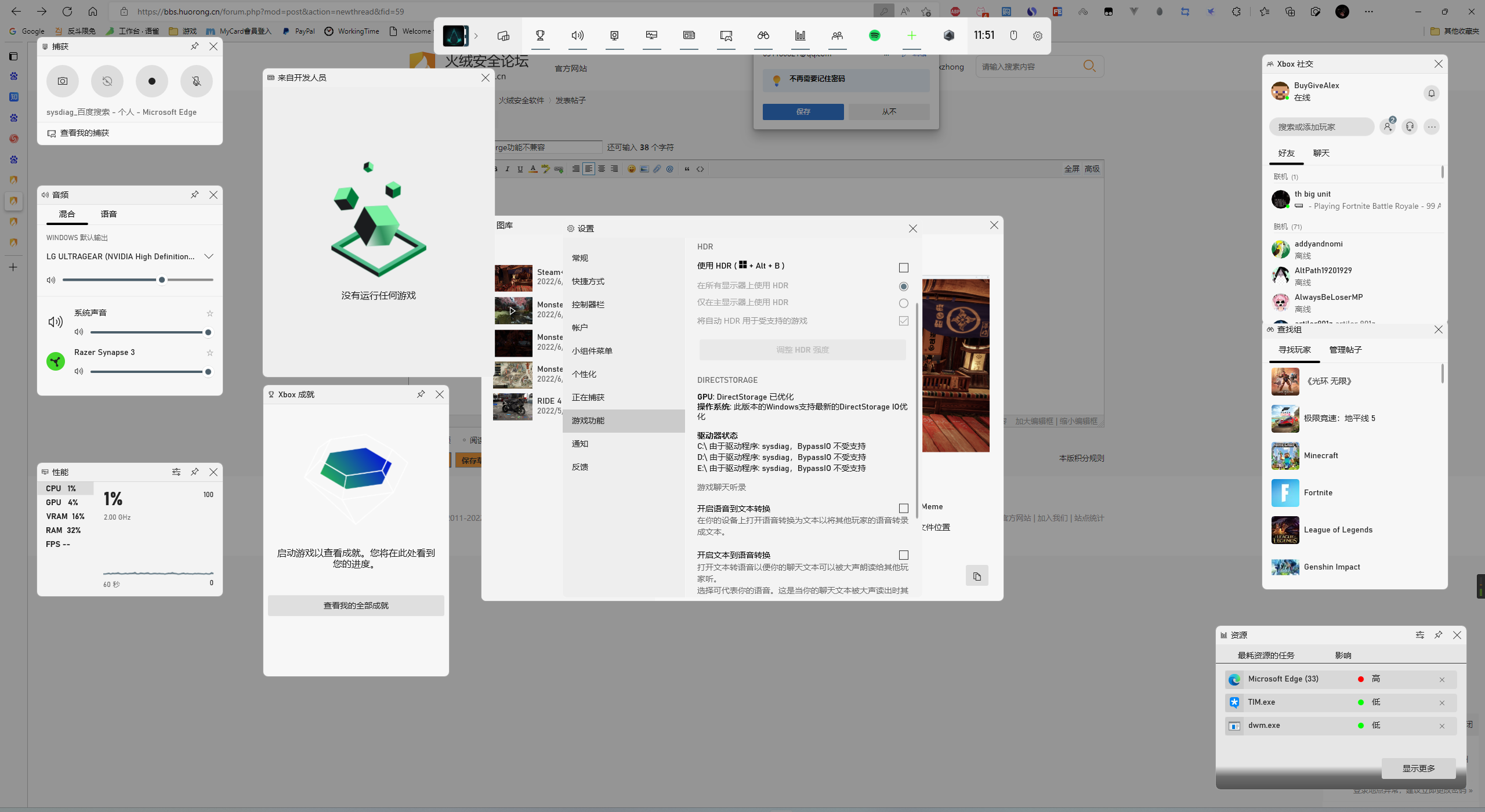Screen dimensions: 1485x812
Task: Enable the 使用 HDR checkbox
Action: [x=903, y=267]
